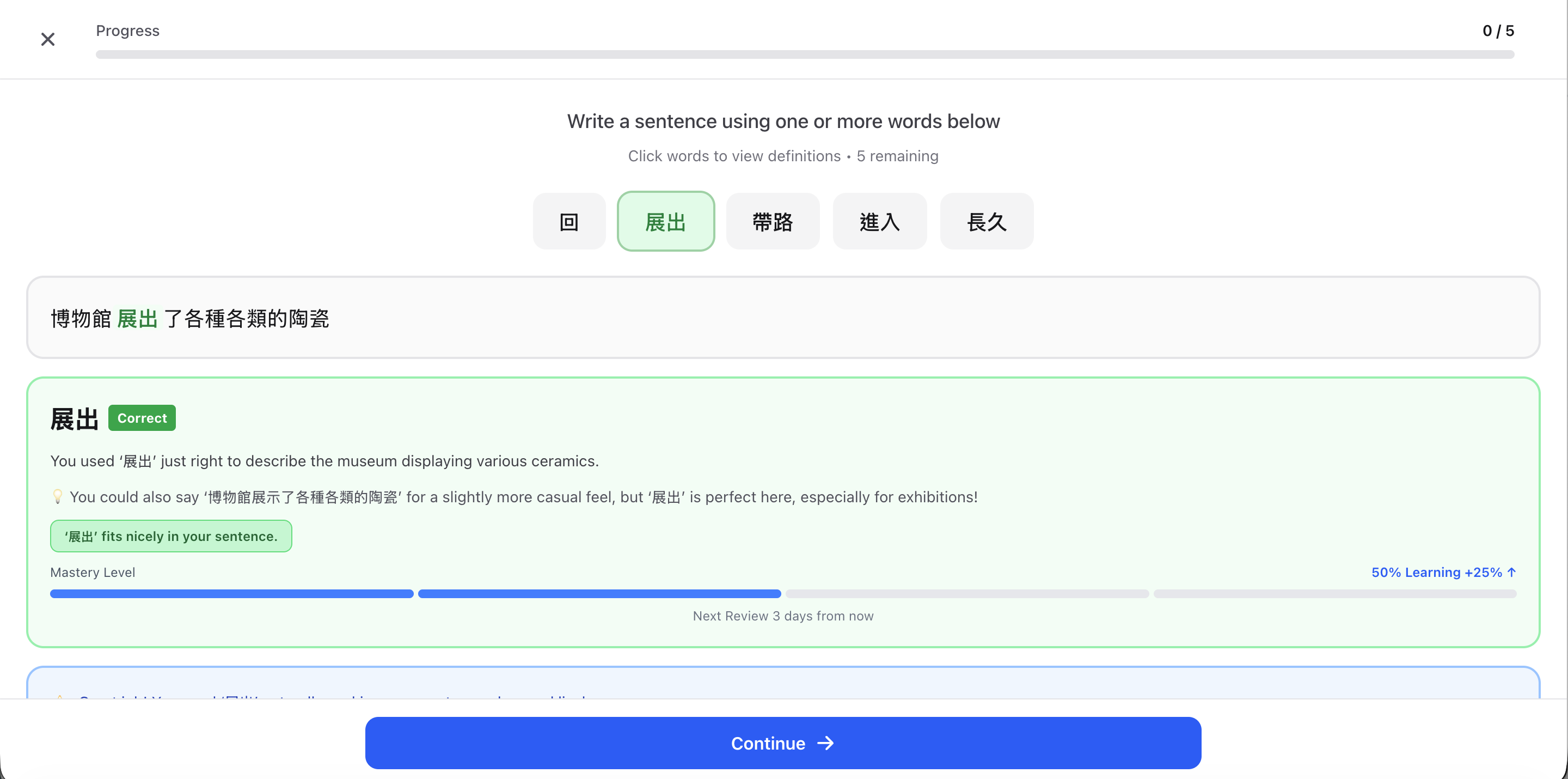Click the '展出' fits nicely tag
This screenshot has height=779, width=1568.
point(171,536)
